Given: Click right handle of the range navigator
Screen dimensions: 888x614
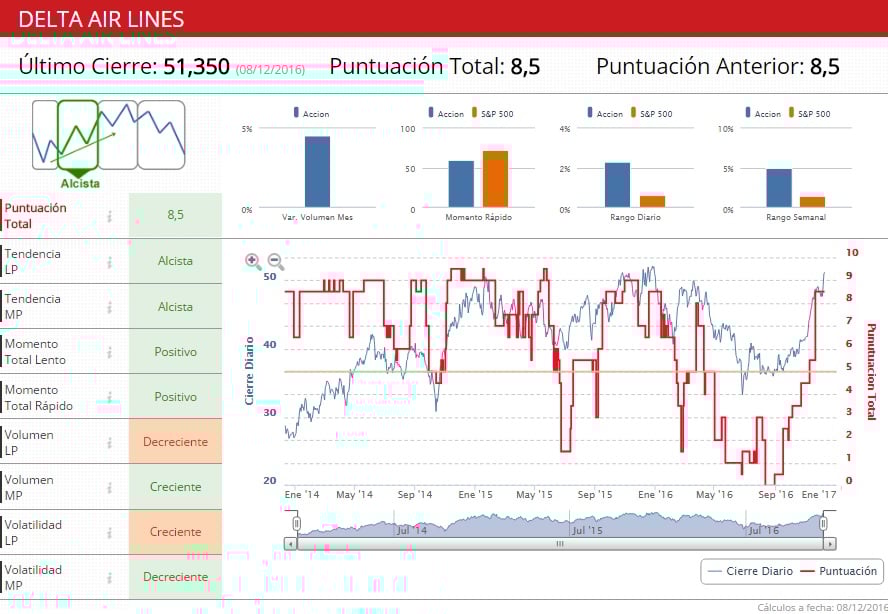Looking at the screenshot, I should 823,523.
